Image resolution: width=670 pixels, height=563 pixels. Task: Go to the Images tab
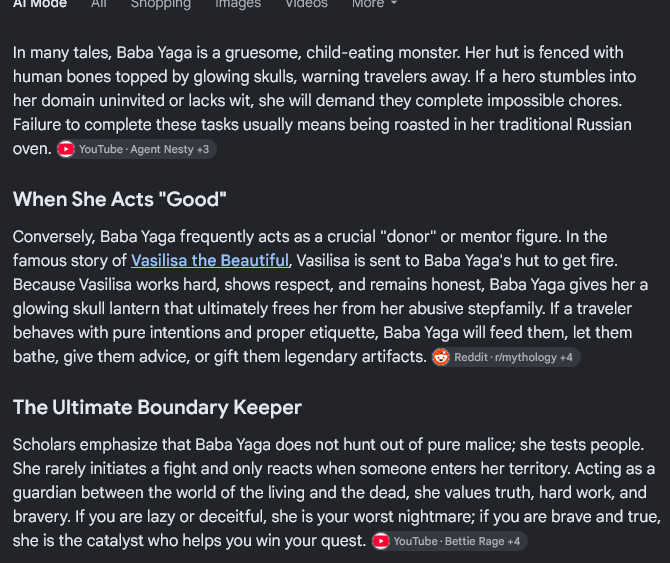click(x=238, y=3)
